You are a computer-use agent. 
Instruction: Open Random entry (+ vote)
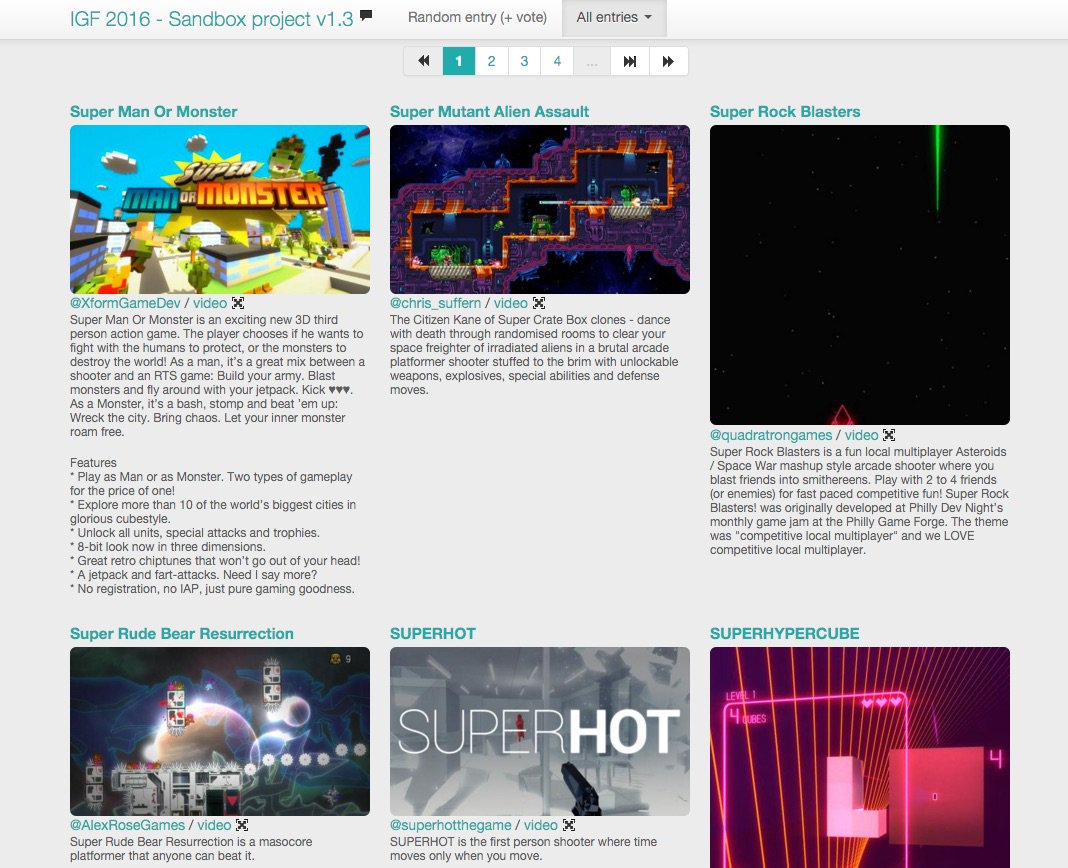click(x=477, y=18)
